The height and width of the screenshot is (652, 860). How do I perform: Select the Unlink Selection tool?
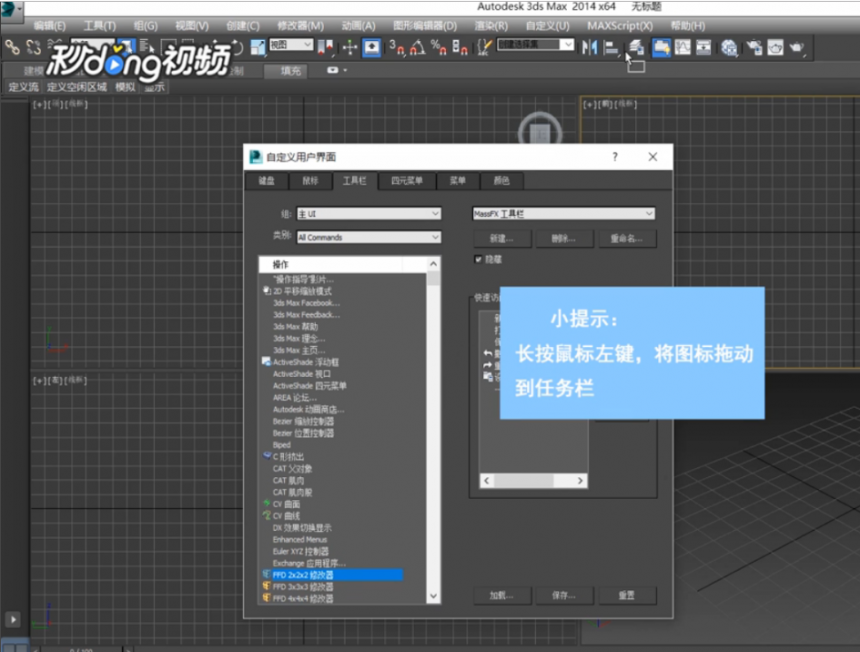[x=33, y=48]
